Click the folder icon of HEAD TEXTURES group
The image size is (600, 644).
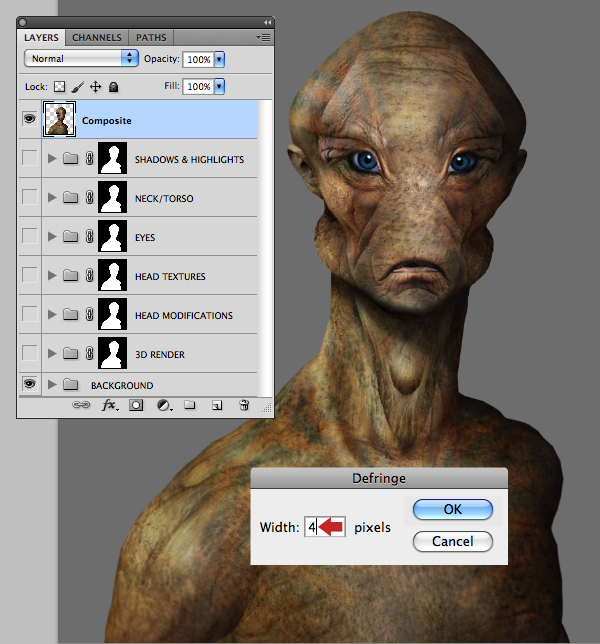pos(71,275)
